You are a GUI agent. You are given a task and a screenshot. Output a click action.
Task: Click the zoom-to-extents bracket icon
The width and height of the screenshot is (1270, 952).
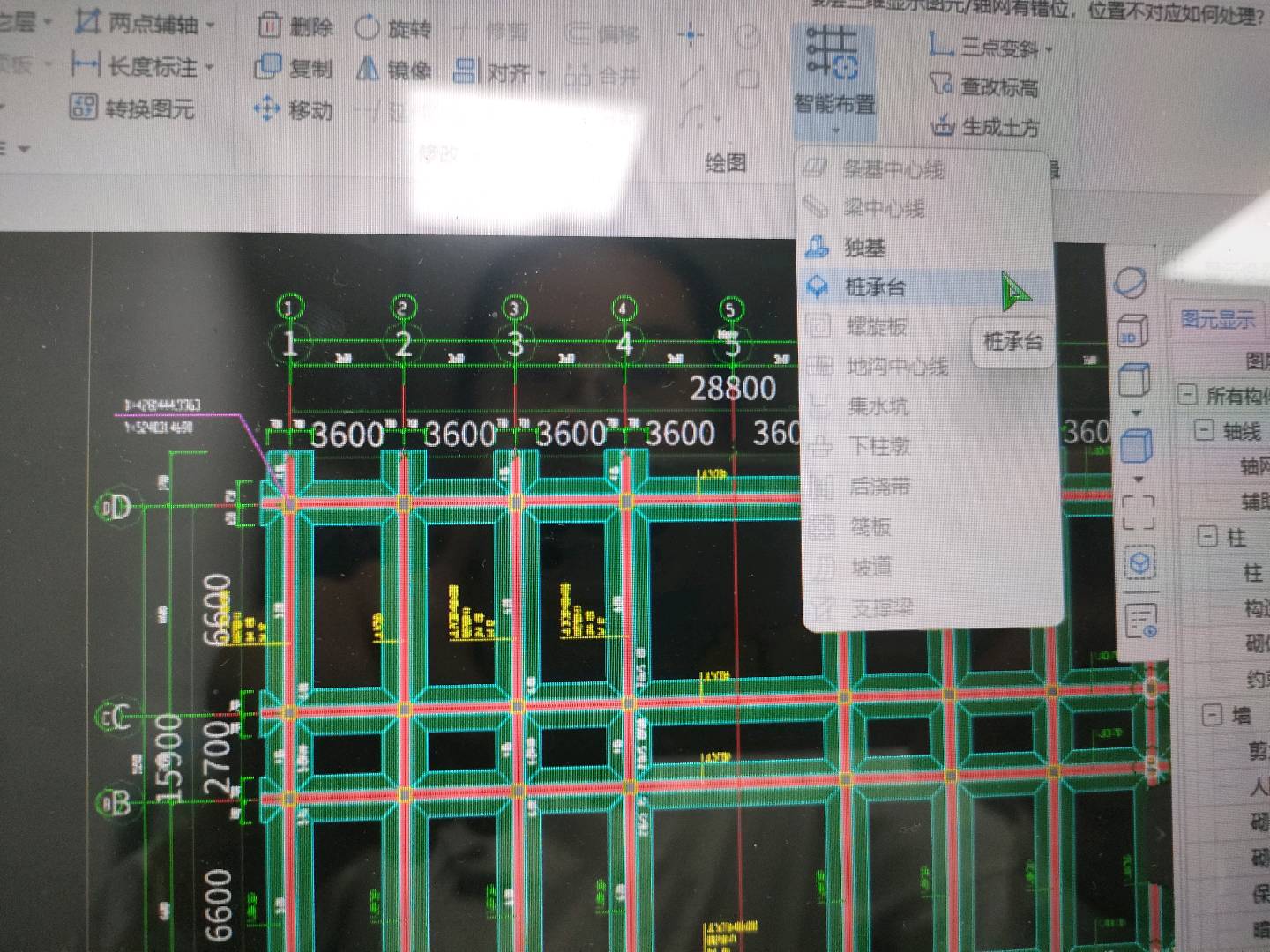point(1138,511)
